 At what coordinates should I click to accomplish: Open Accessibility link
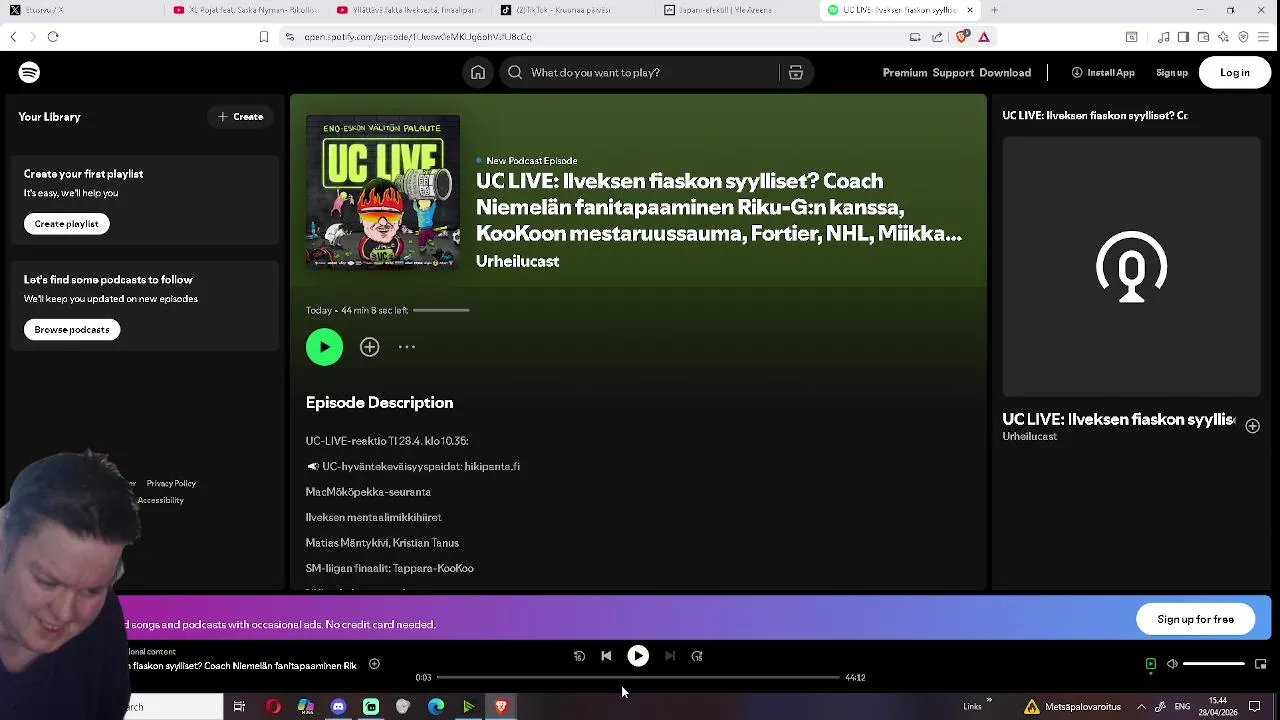pyautogui.click(x=161, y=501)
